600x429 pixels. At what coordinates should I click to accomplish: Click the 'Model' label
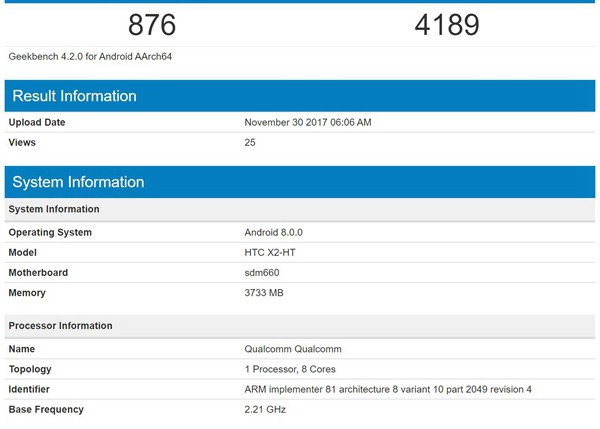[x=23, y=253]
